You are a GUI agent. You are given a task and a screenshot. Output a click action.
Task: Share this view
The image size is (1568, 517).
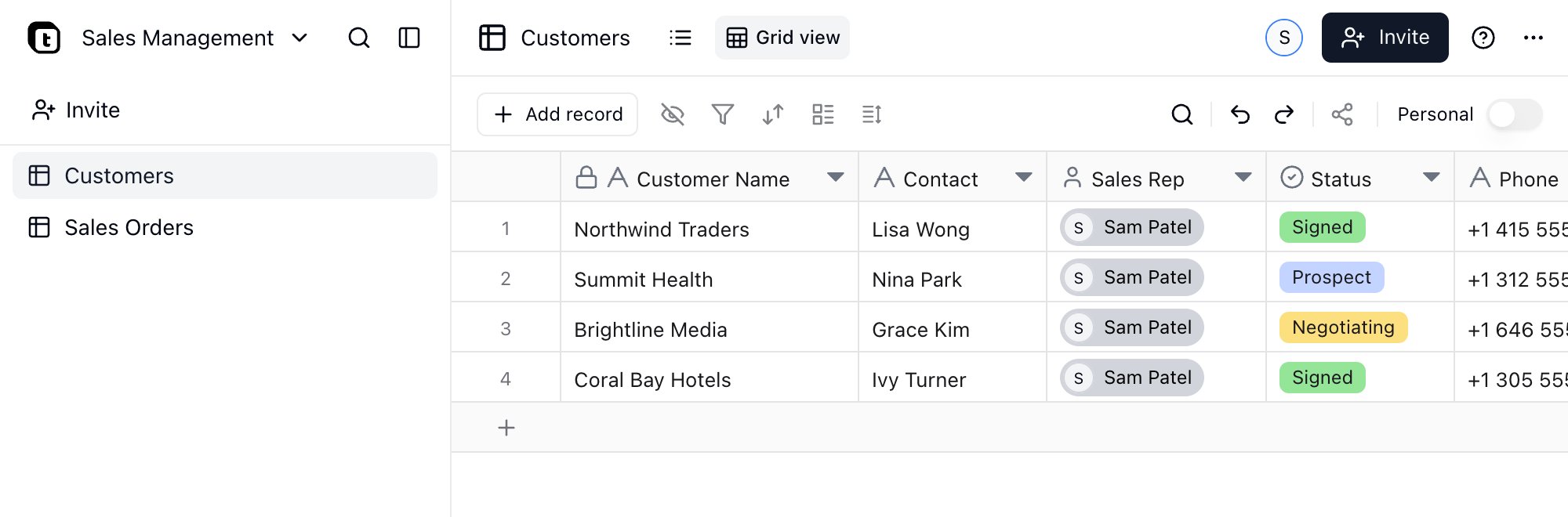1342,114
